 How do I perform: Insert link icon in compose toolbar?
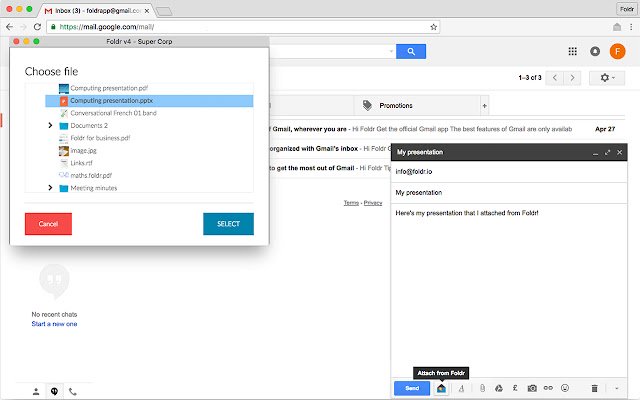coord(548,388)
